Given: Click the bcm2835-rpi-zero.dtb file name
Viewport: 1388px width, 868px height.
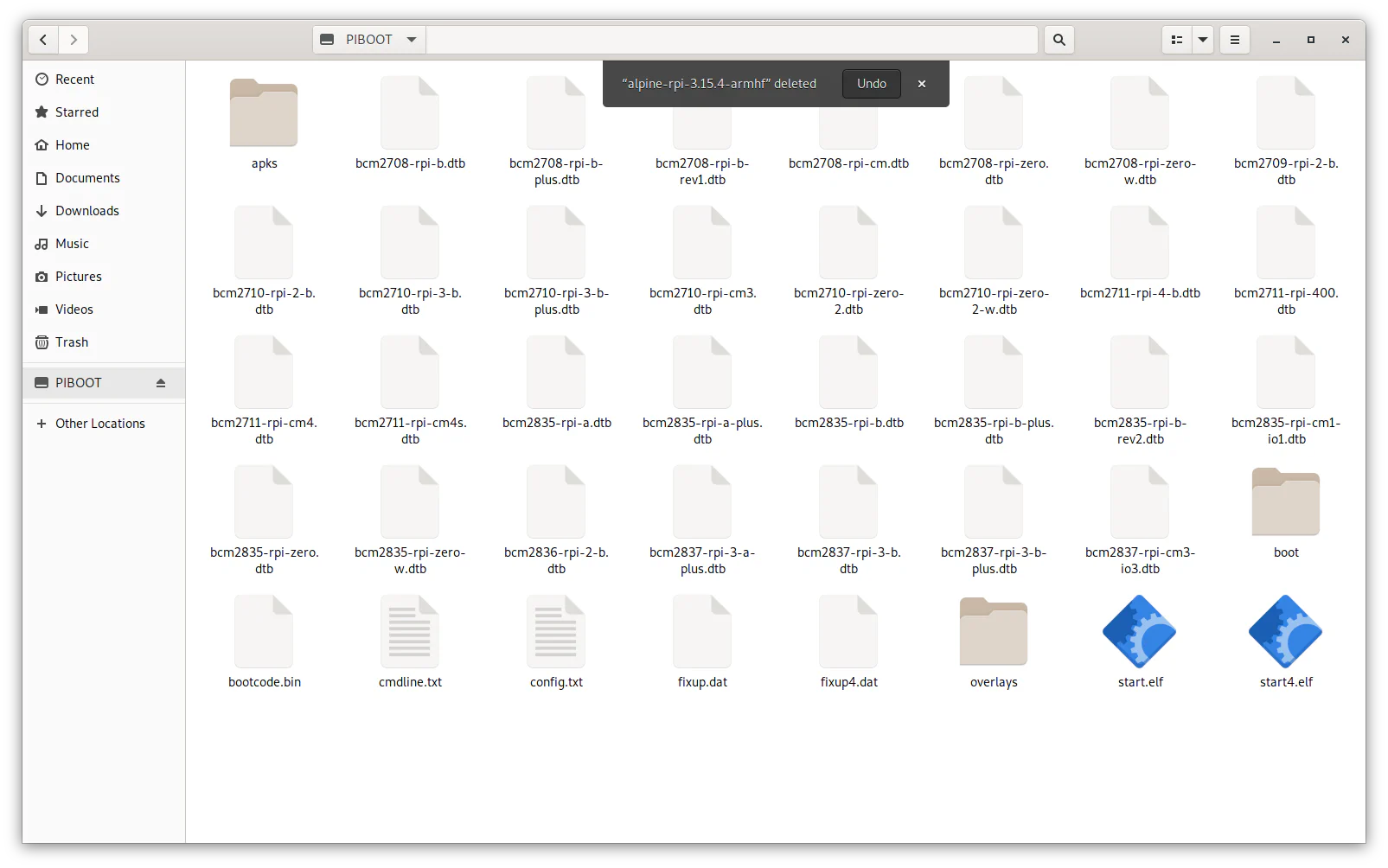Looking at the screenshot, I should 264,560.
